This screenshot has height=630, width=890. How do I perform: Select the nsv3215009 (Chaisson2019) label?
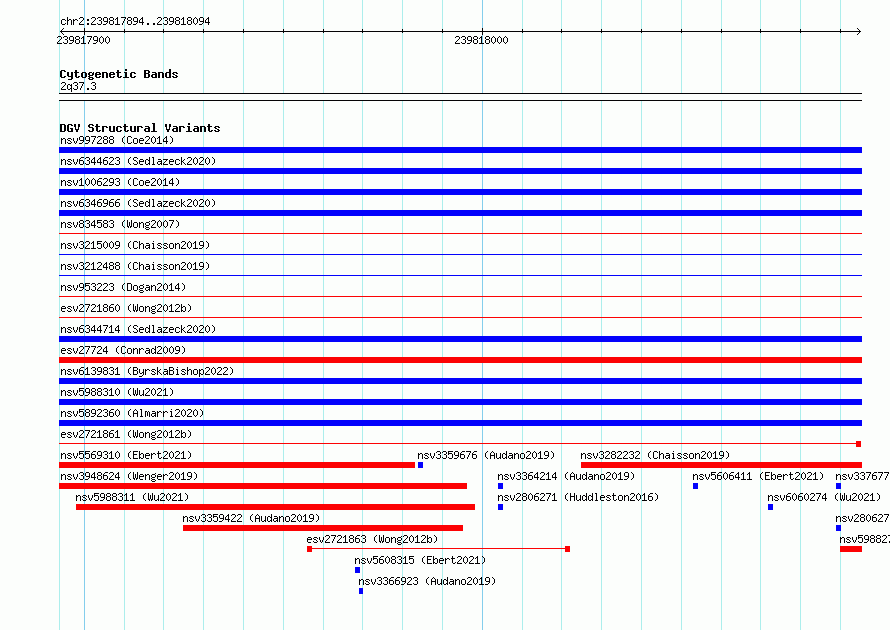coord(135,245)
